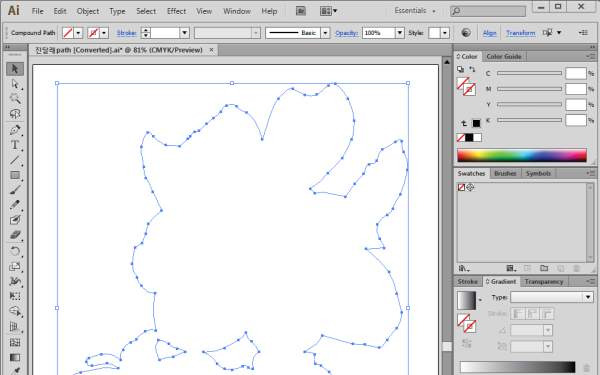Screen dimensions: 600x375
Task: Click the Magenta slider track
Action: pos(529,89)
